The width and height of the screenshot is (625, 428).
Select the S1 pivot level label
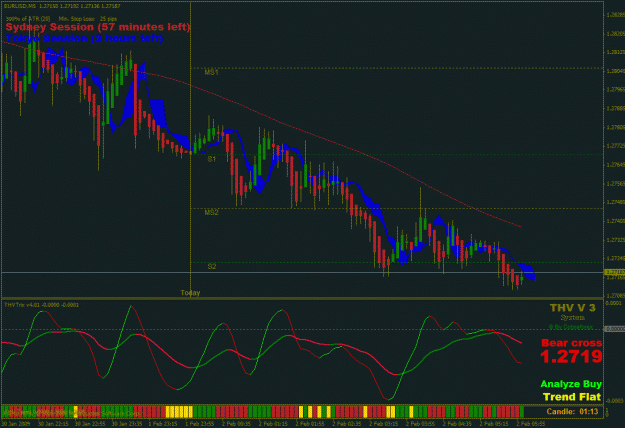pos(211,159)
